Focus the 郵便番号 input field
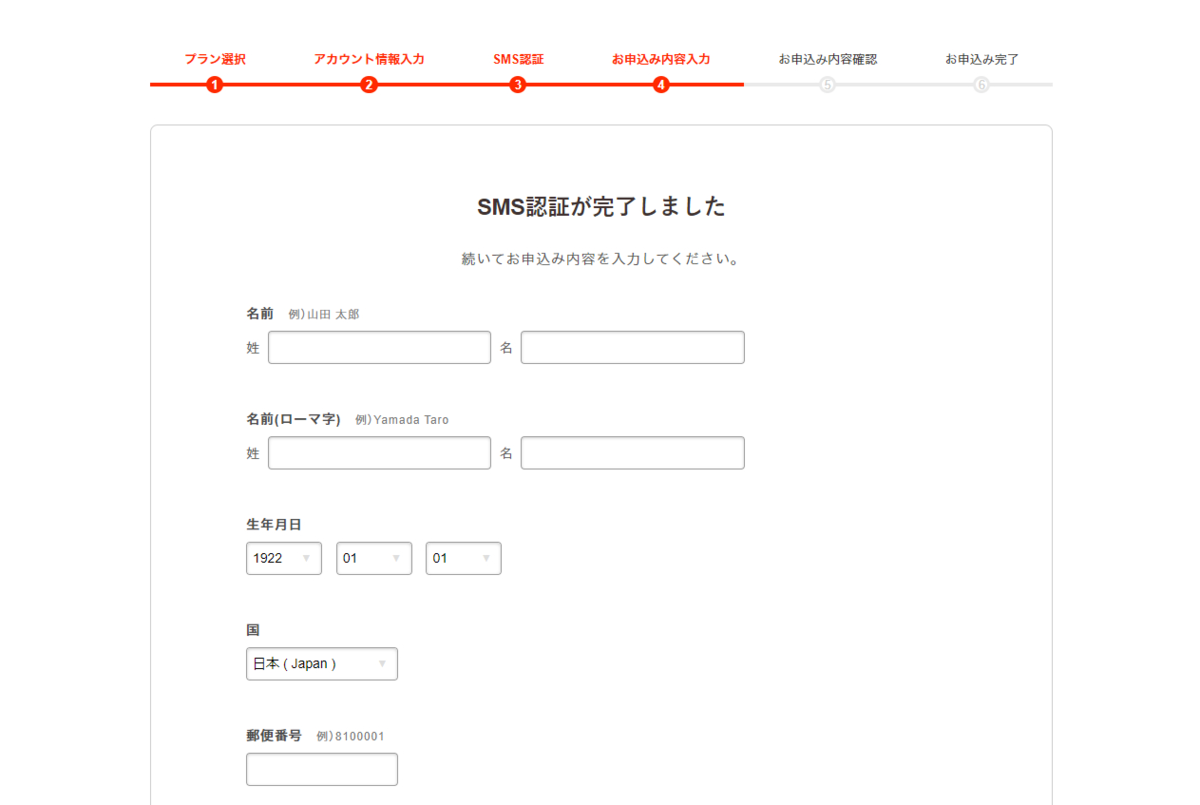Image resolution: width=1200 pixels, height=805 pixels. tap(322, 769)
